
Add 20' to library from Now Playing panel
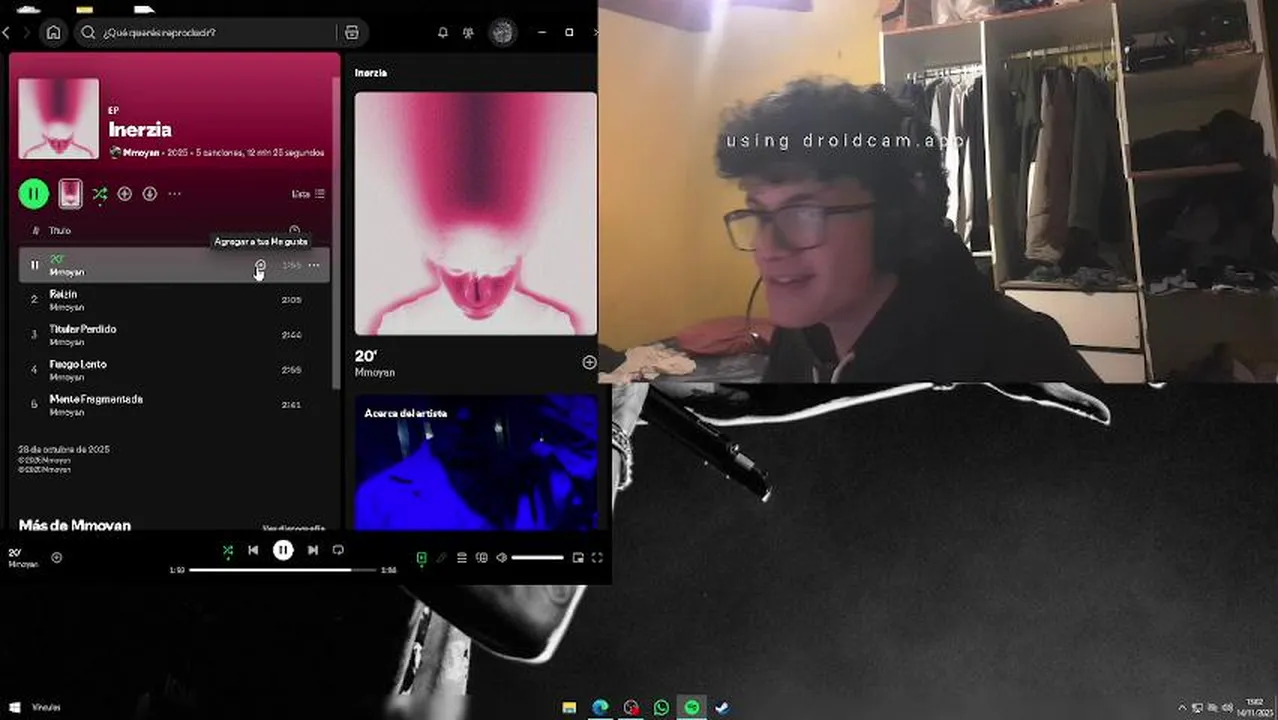(589, 363)
